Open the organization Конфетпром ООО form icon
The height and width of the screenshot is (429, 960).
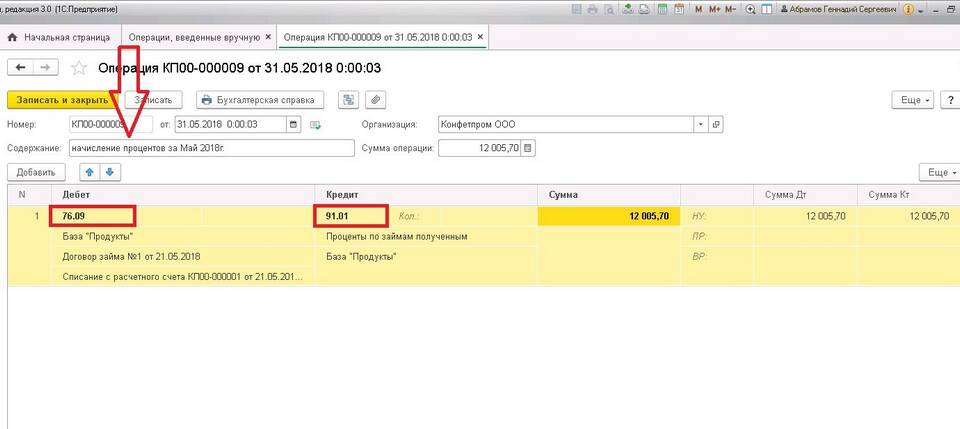[x=716, y=125]
